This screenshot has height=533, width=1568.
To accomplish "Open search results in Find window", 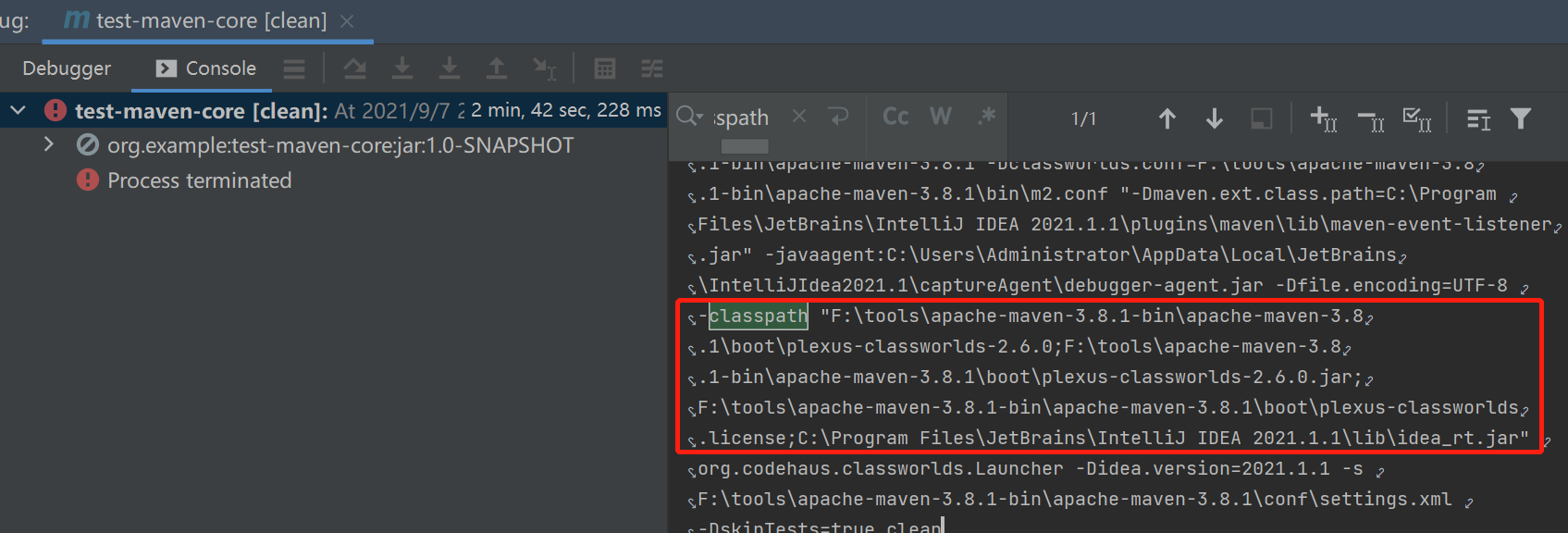I will tap(1261, 118).
